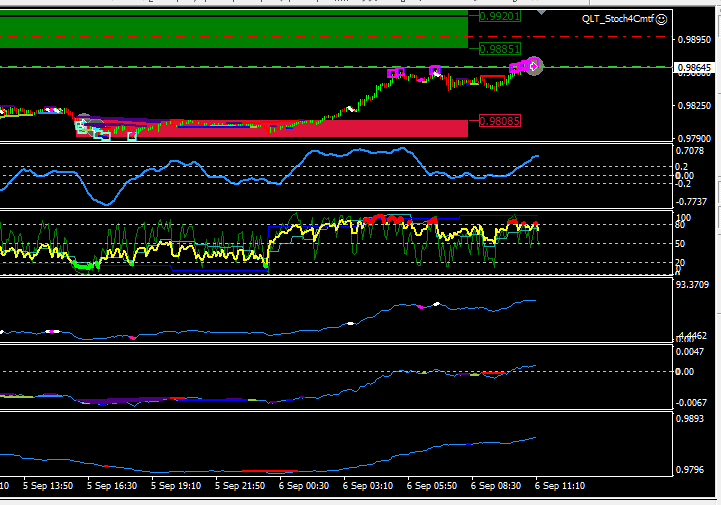Click the red 0.98085 zone label
The image size is (721, 505).
pos(500,121)
